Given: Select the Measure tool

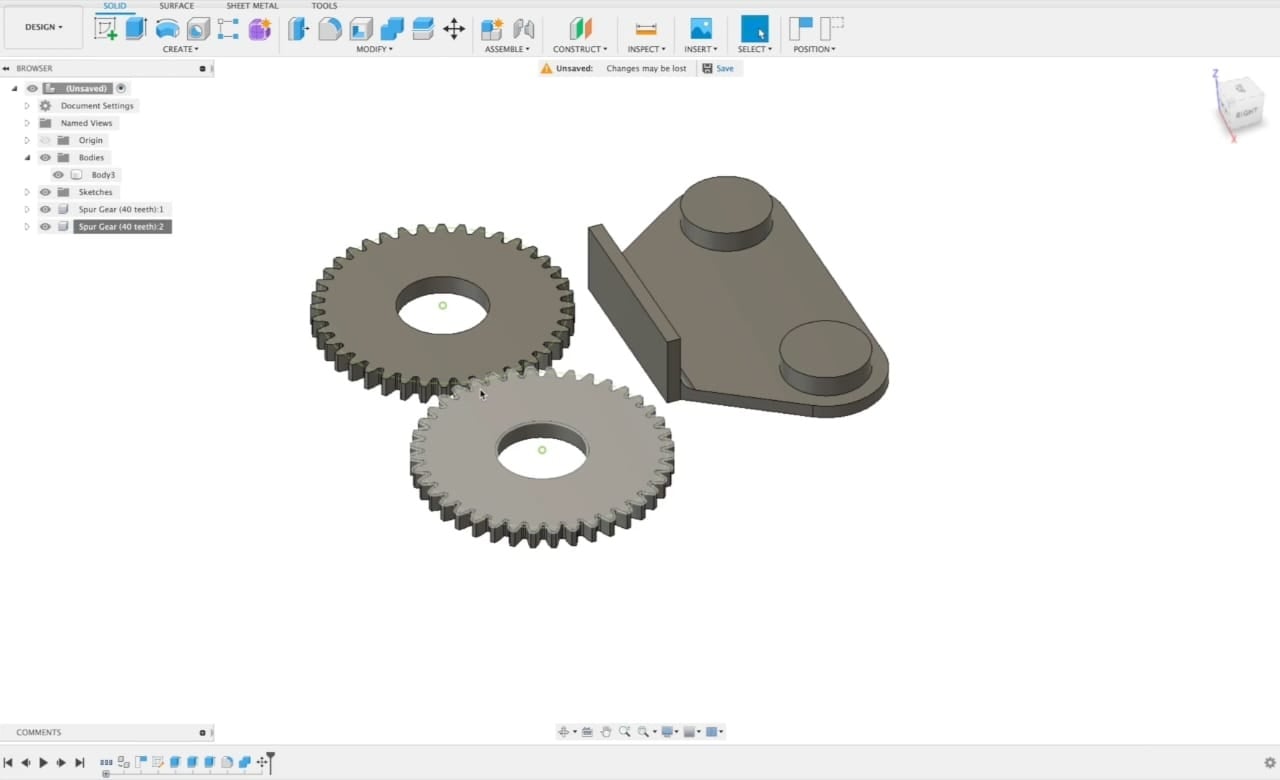Looking at the screenshot, I should (646, 29).
